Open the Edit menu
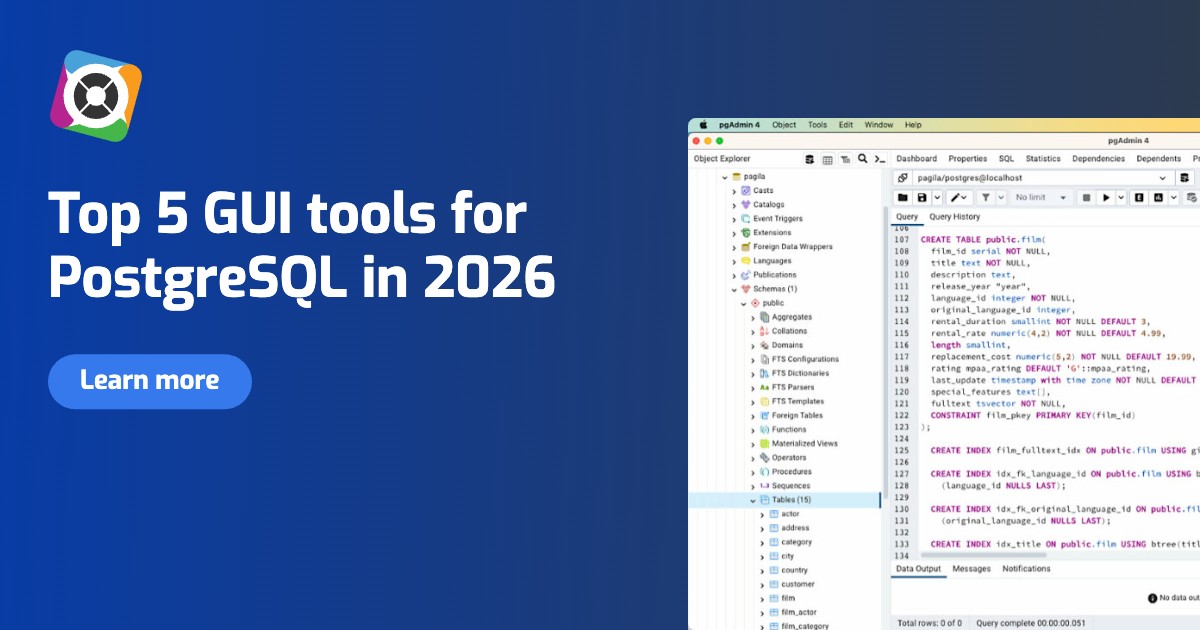Image resolution: width=1200 pixels, height=630 pixels. click(846, 125)
